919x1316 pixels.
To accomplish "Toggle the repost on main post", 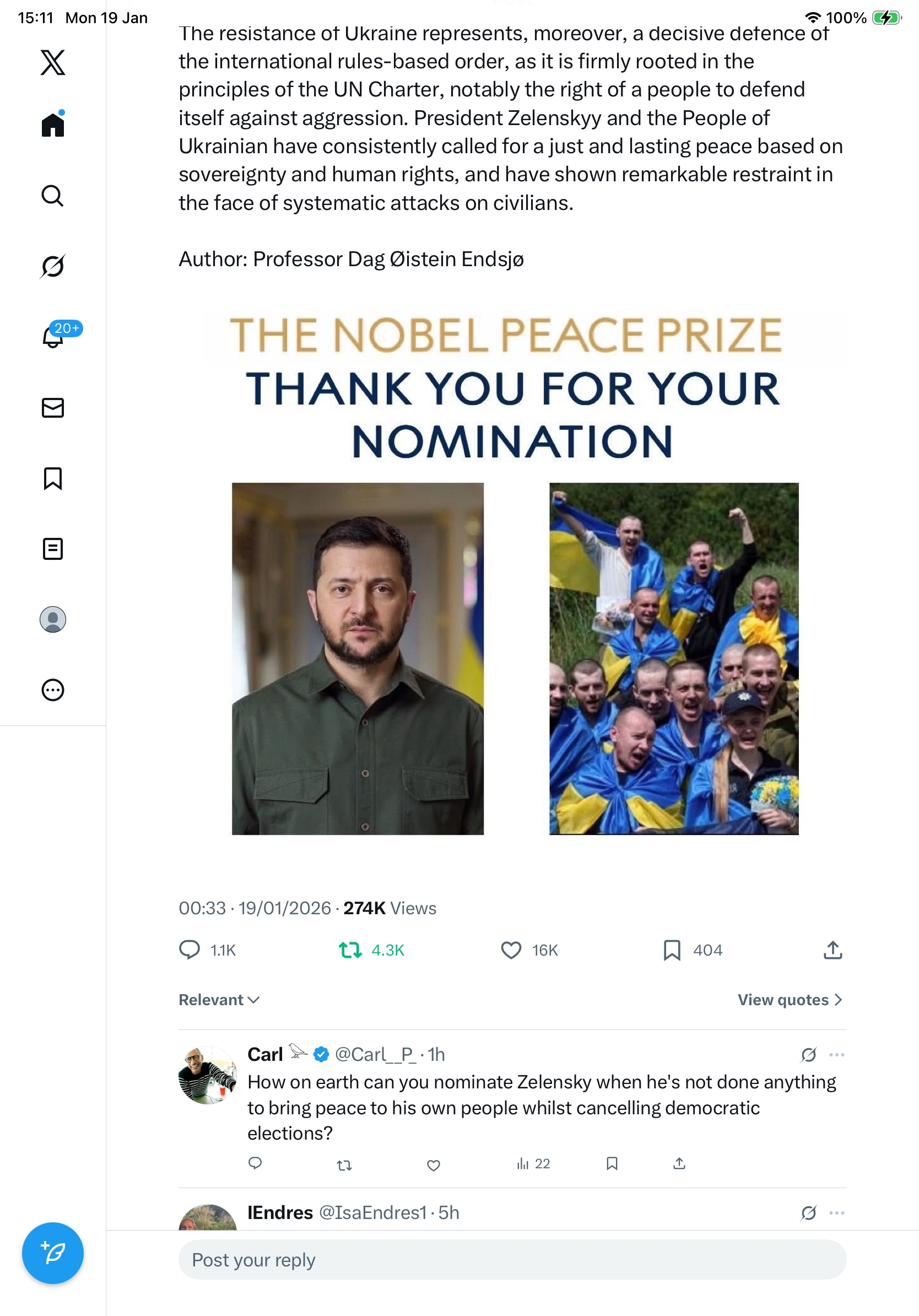I will coord(350,950).
